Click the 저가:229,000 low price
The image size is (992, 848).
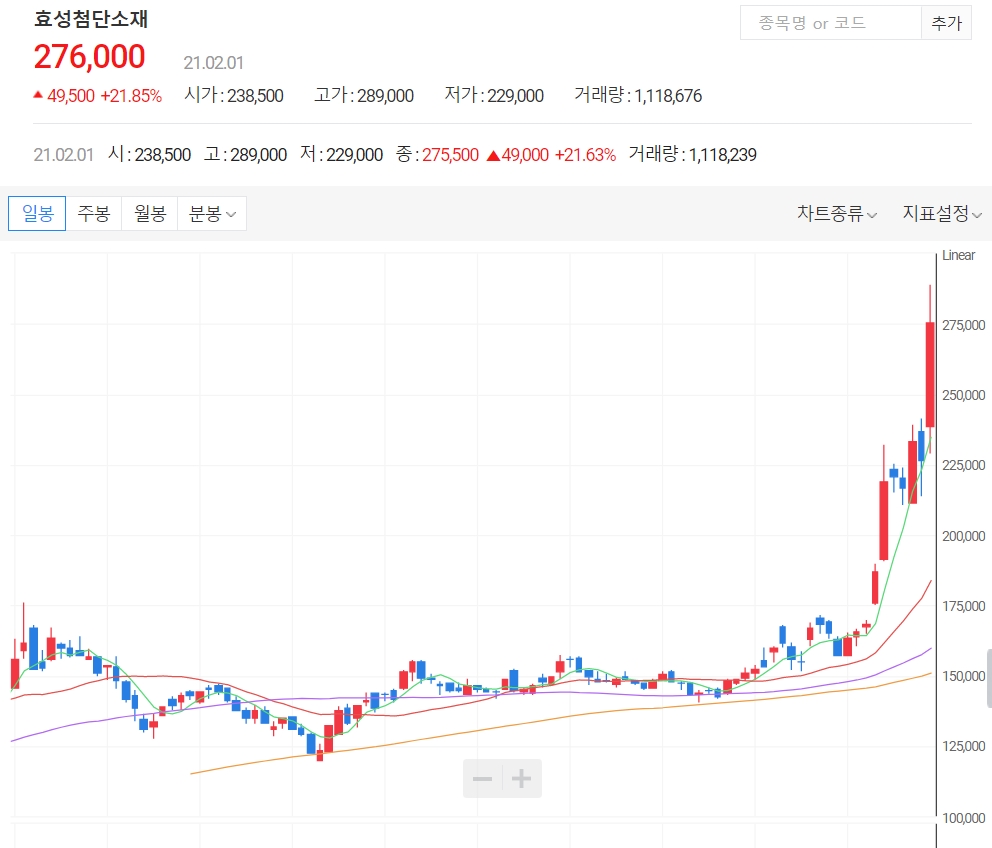pos(494,96)
